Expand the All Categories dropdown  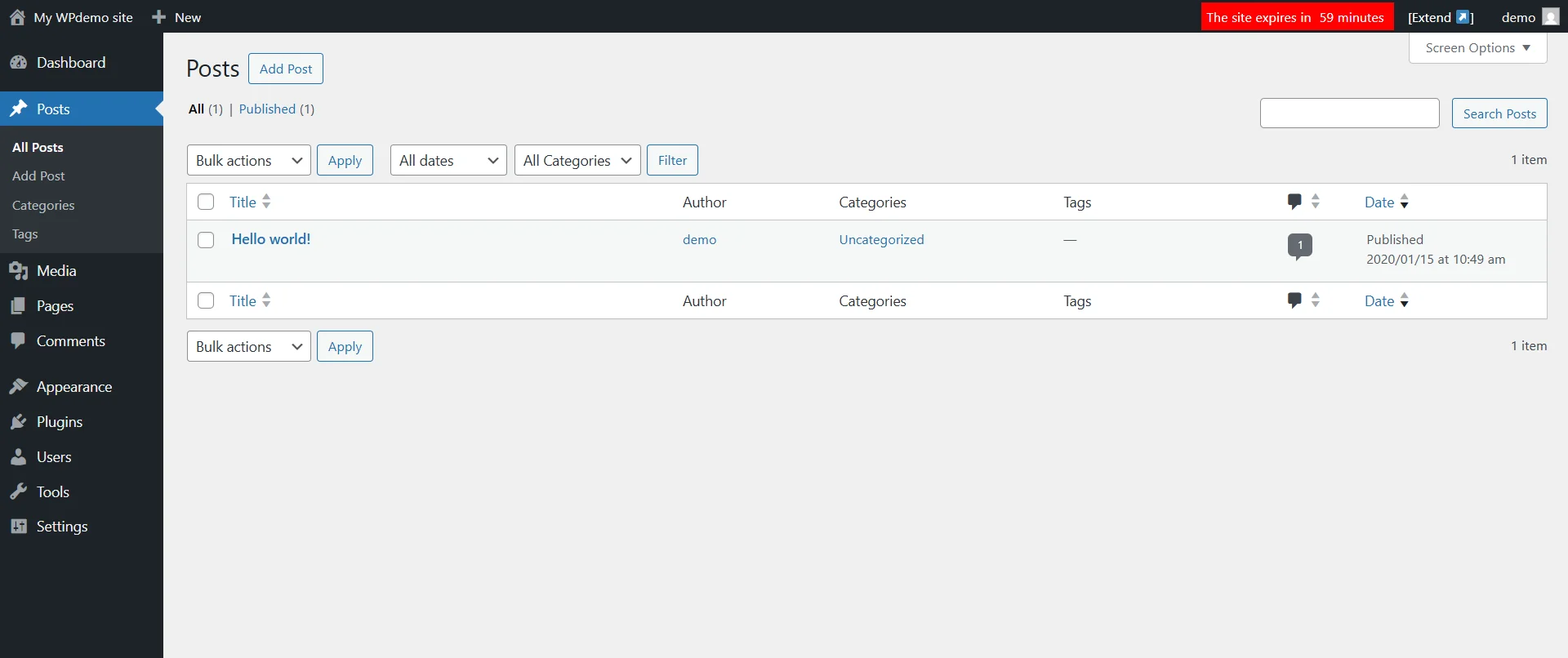577,161
